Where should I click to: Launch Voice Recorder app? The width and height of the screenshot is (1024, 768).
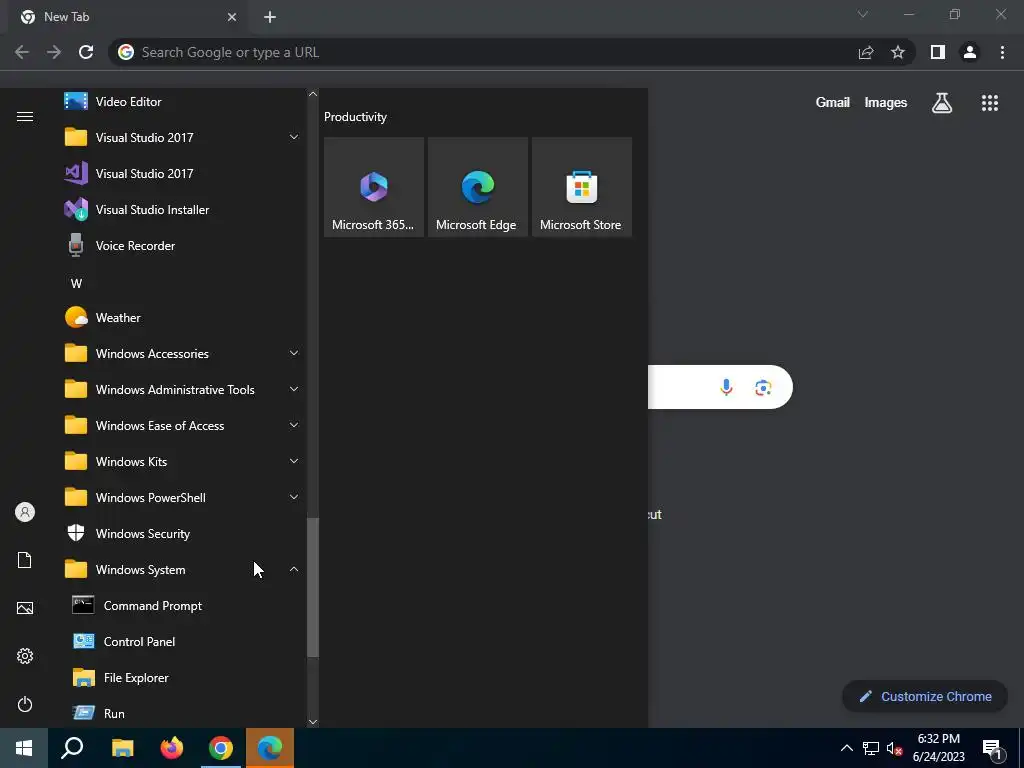click(180, 246)
